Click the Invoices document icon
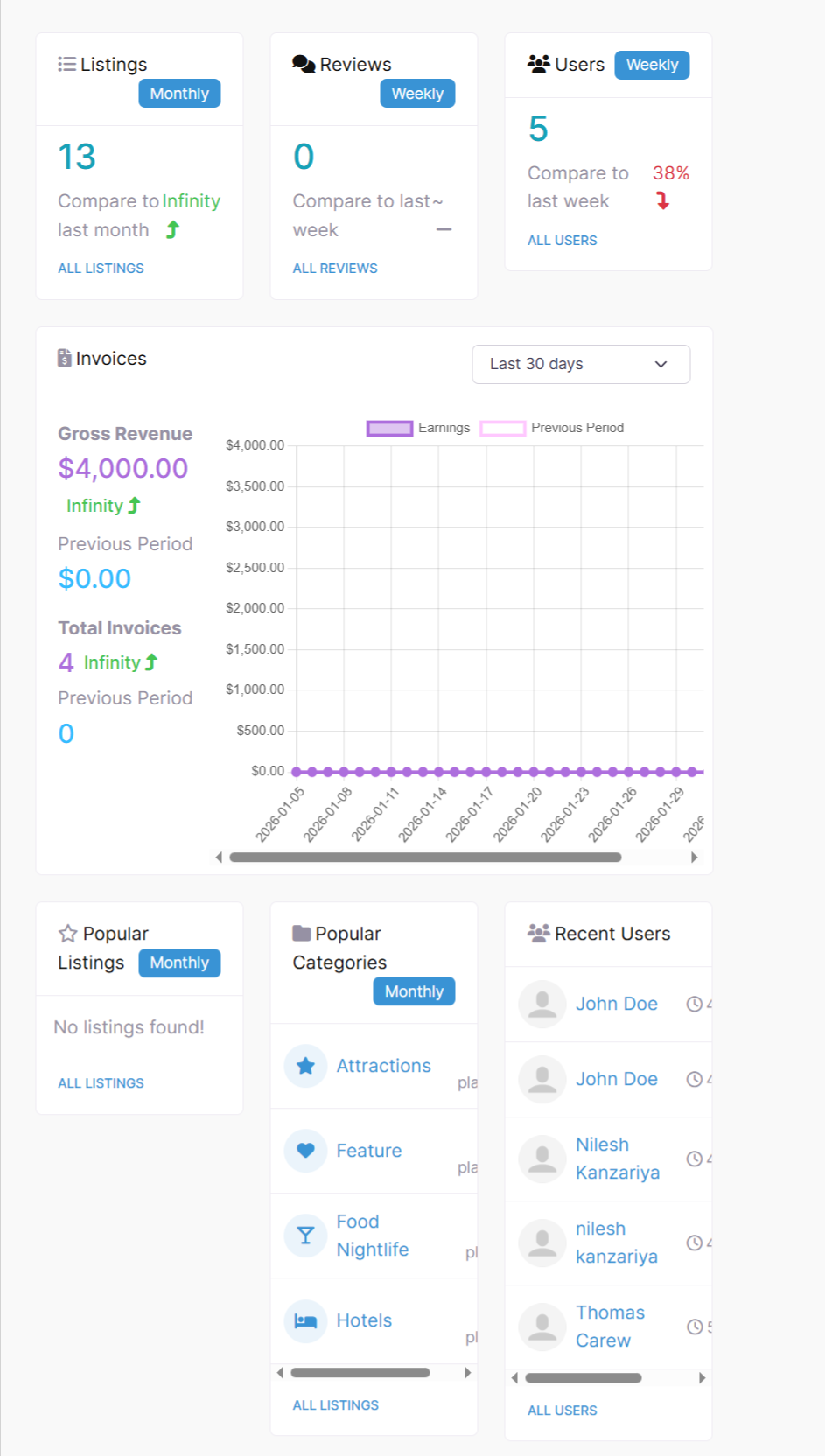 65,359
